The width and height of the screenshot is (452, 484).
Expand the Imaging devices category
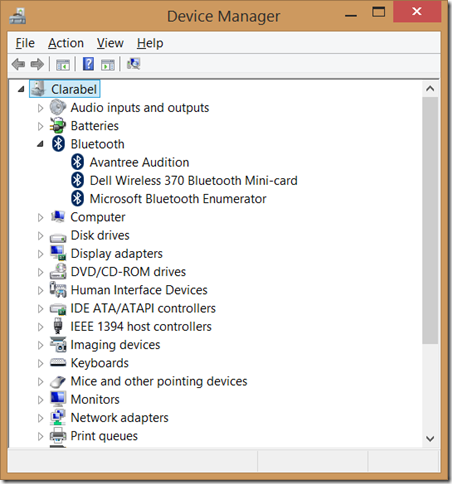tap(40, 345)
